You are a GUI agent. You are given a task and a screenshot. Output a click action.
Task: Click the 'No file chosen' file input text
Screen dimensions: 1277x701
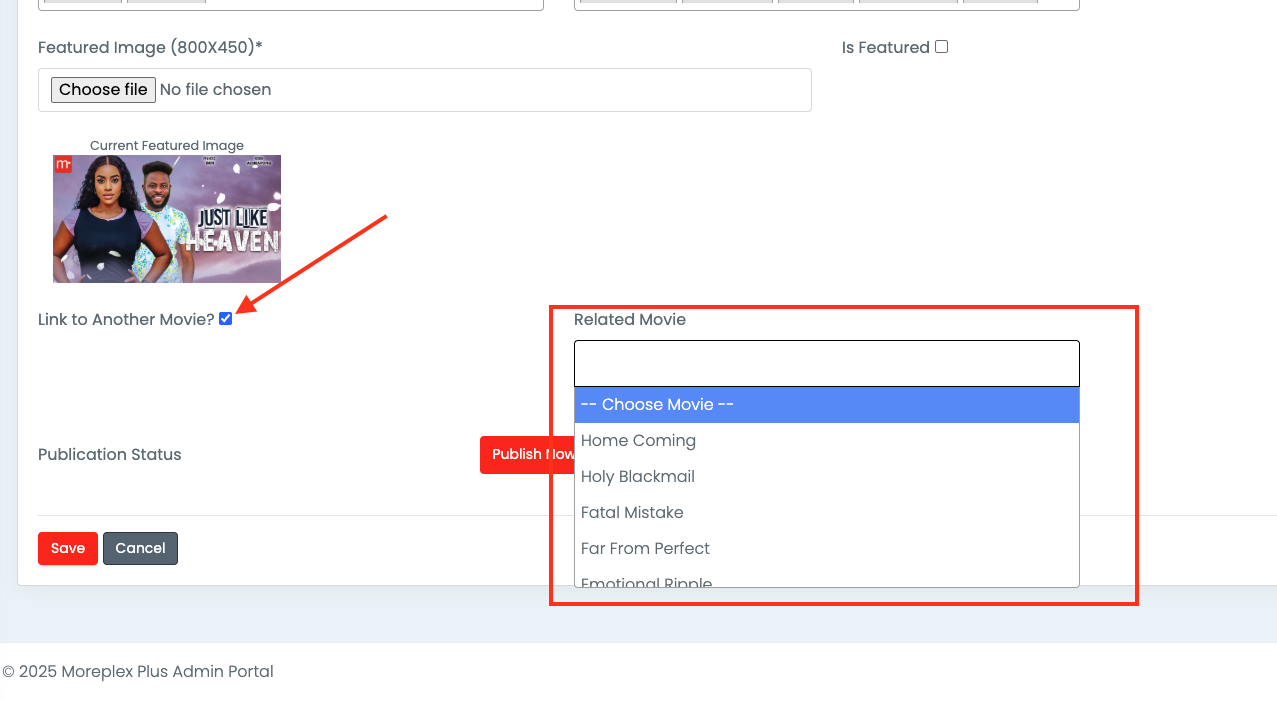point(215,90)
